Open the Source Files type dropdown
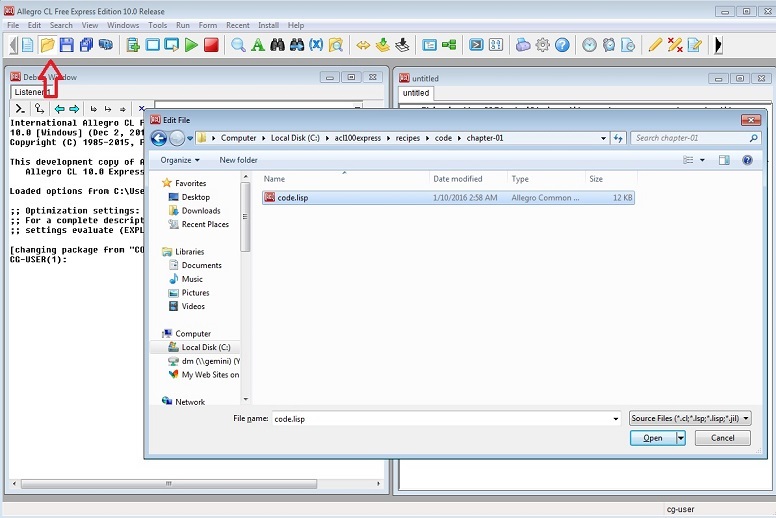776x518 pixels. (690, 419)
